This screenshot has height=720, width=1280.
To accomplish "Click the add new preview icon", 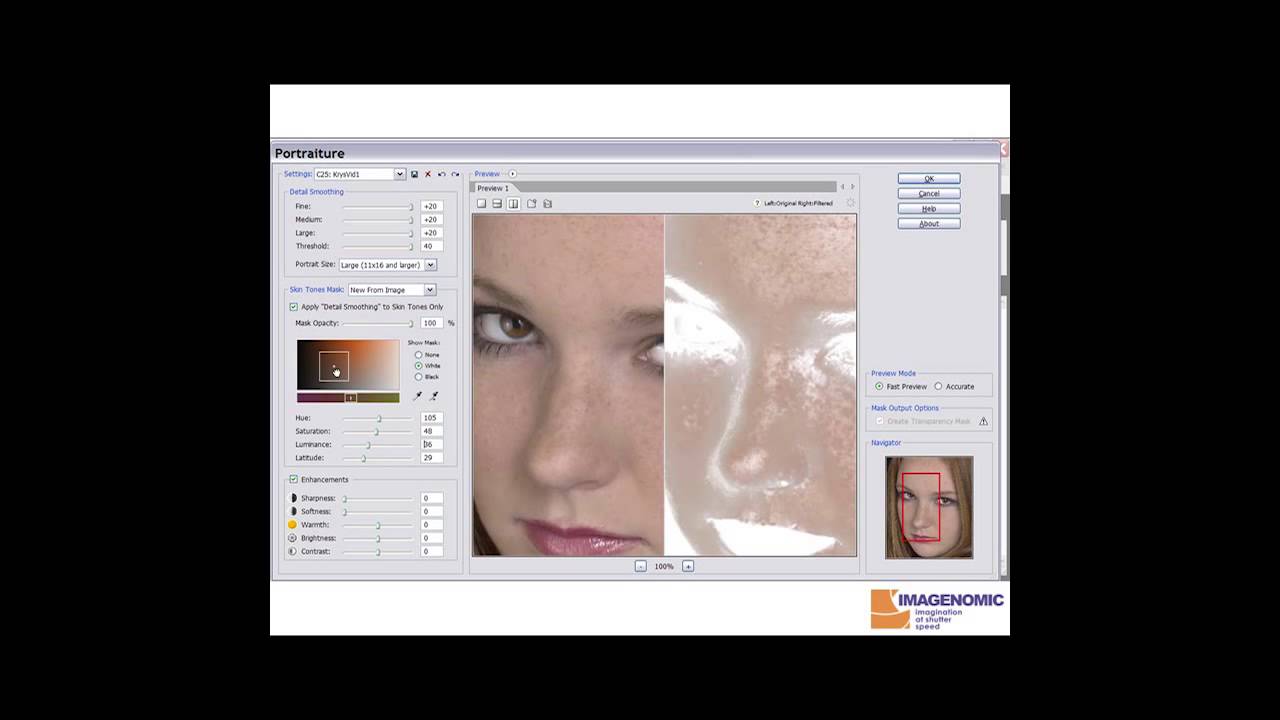I will tap(532, 203).
